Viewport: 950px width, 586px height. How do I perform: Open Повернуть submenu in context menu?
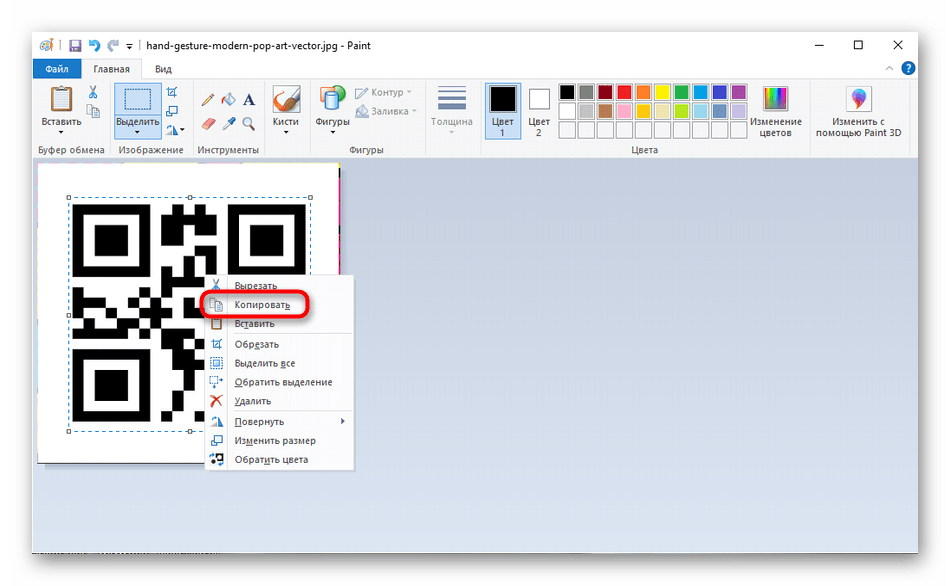279,421
